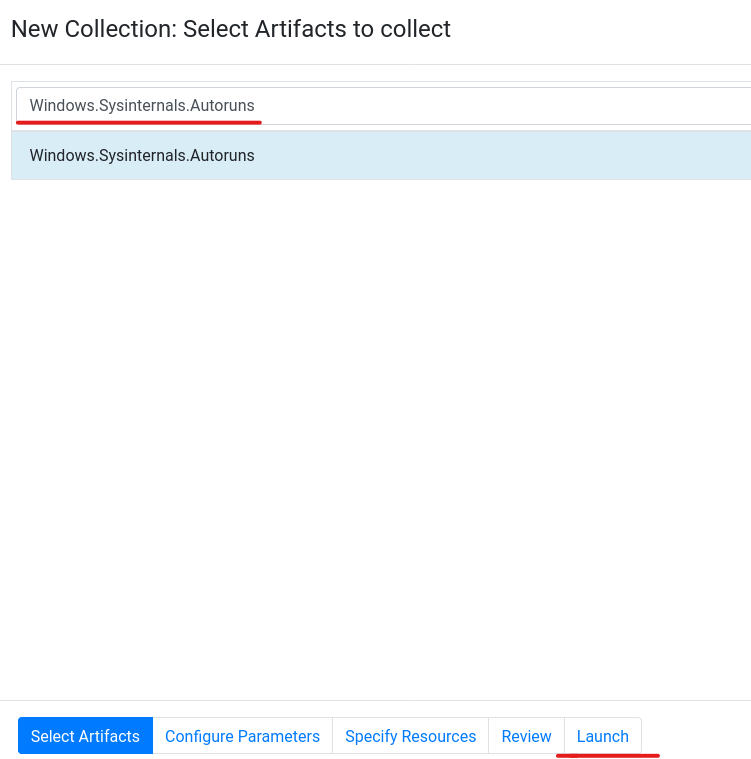Click empty right side of search box
751x759 pixels.
504,106
